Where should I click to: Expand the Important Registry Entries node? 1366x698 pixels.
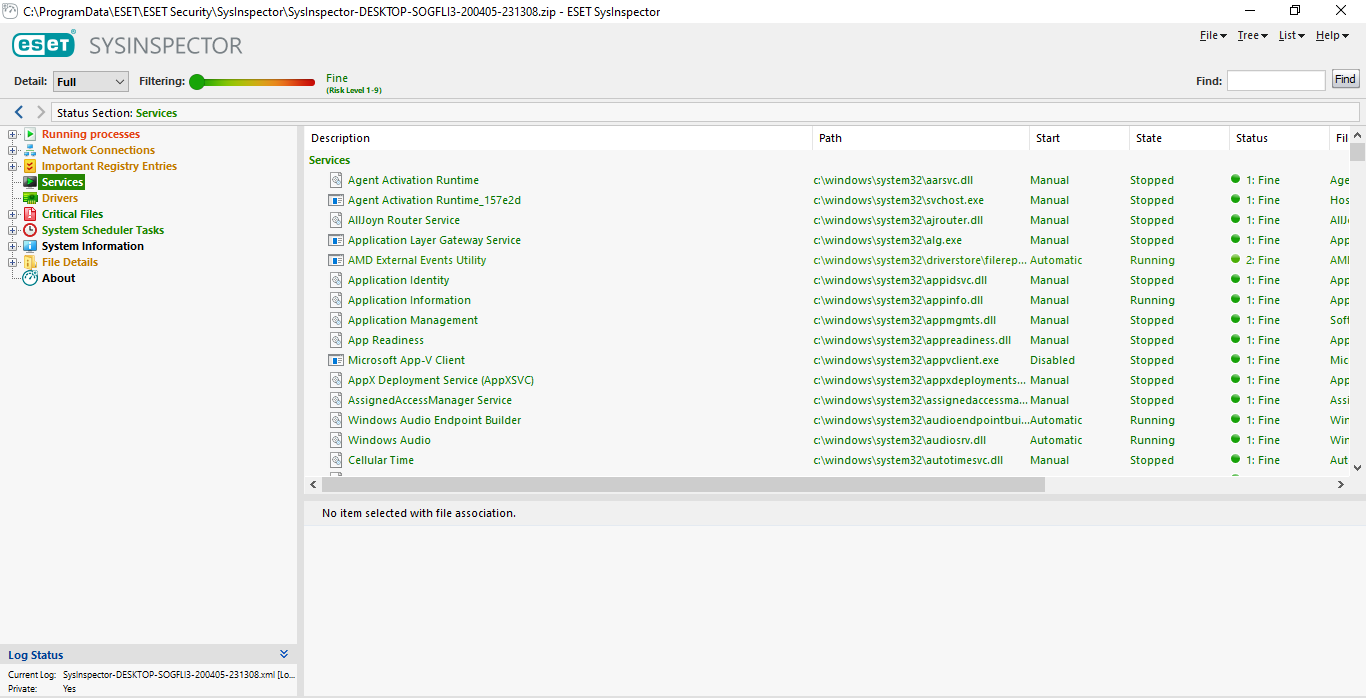(13, 166)
